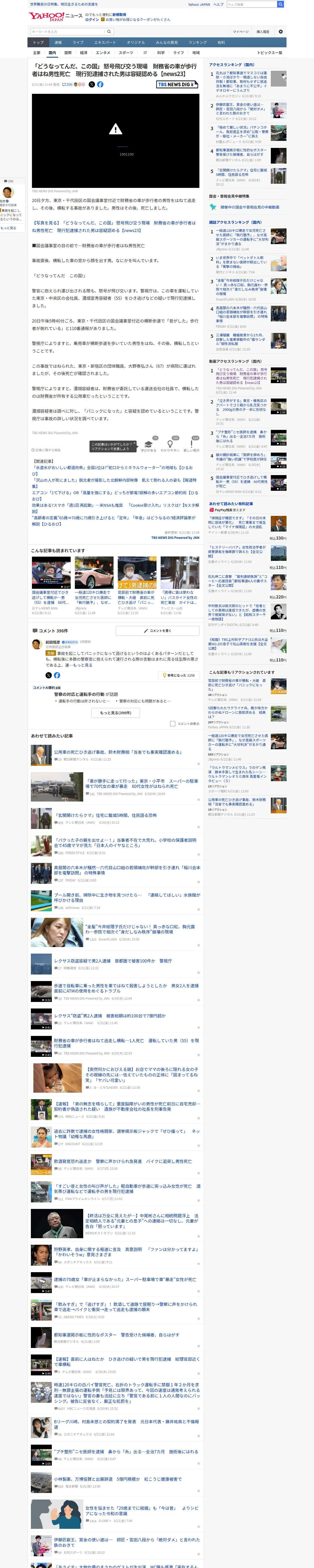Switch to the 速報 tab

click(x=58, y=43)
